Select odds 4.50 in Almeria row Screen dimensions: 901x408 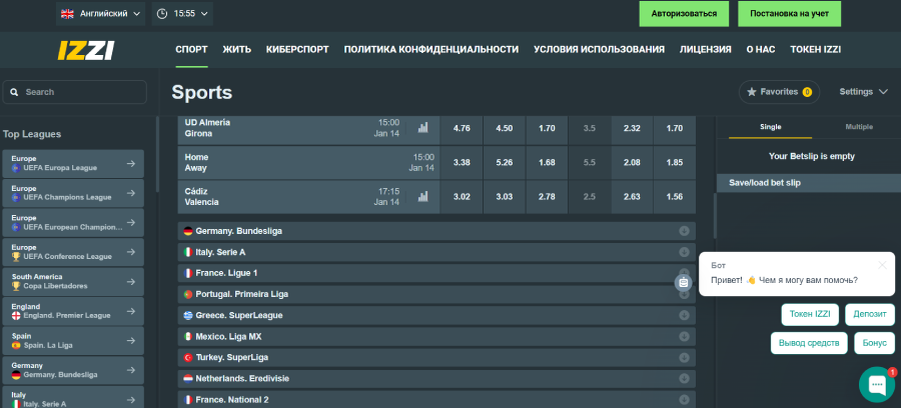tap(504, 128)
